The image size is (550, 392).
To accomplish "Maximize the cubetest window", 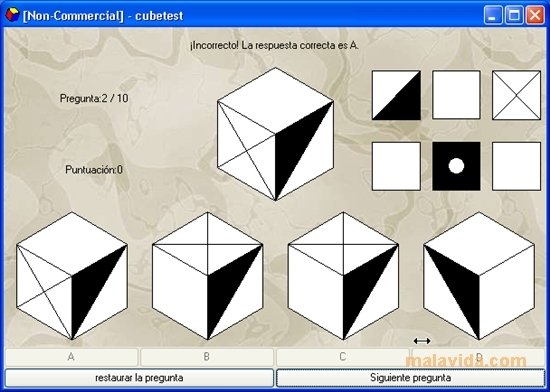I will click(x=514, y=15).
